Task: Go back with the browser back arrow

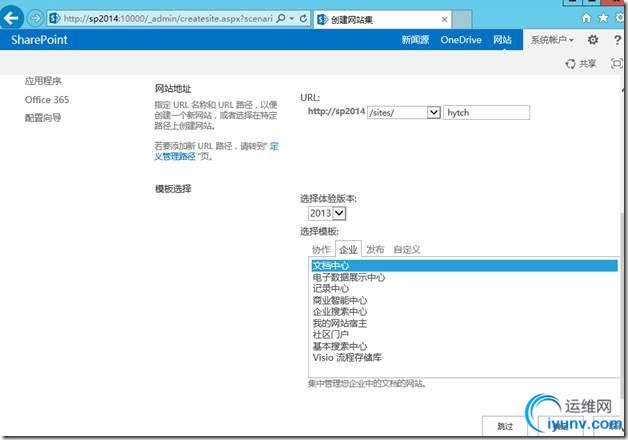Action: [x=12, y=18]
